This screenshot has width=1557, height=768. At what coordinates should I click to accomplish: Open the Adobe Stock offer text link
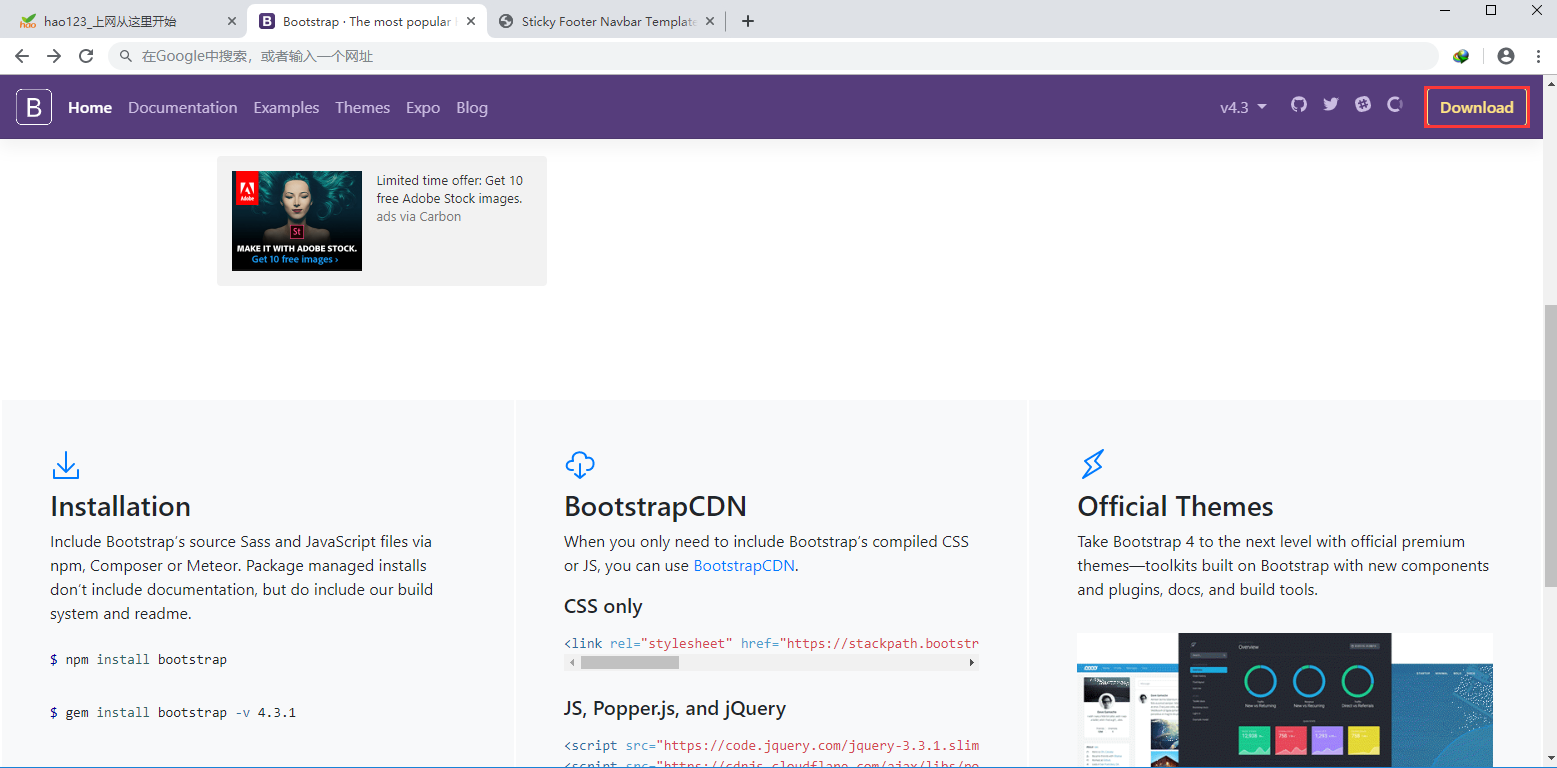(x=450, y=189)
